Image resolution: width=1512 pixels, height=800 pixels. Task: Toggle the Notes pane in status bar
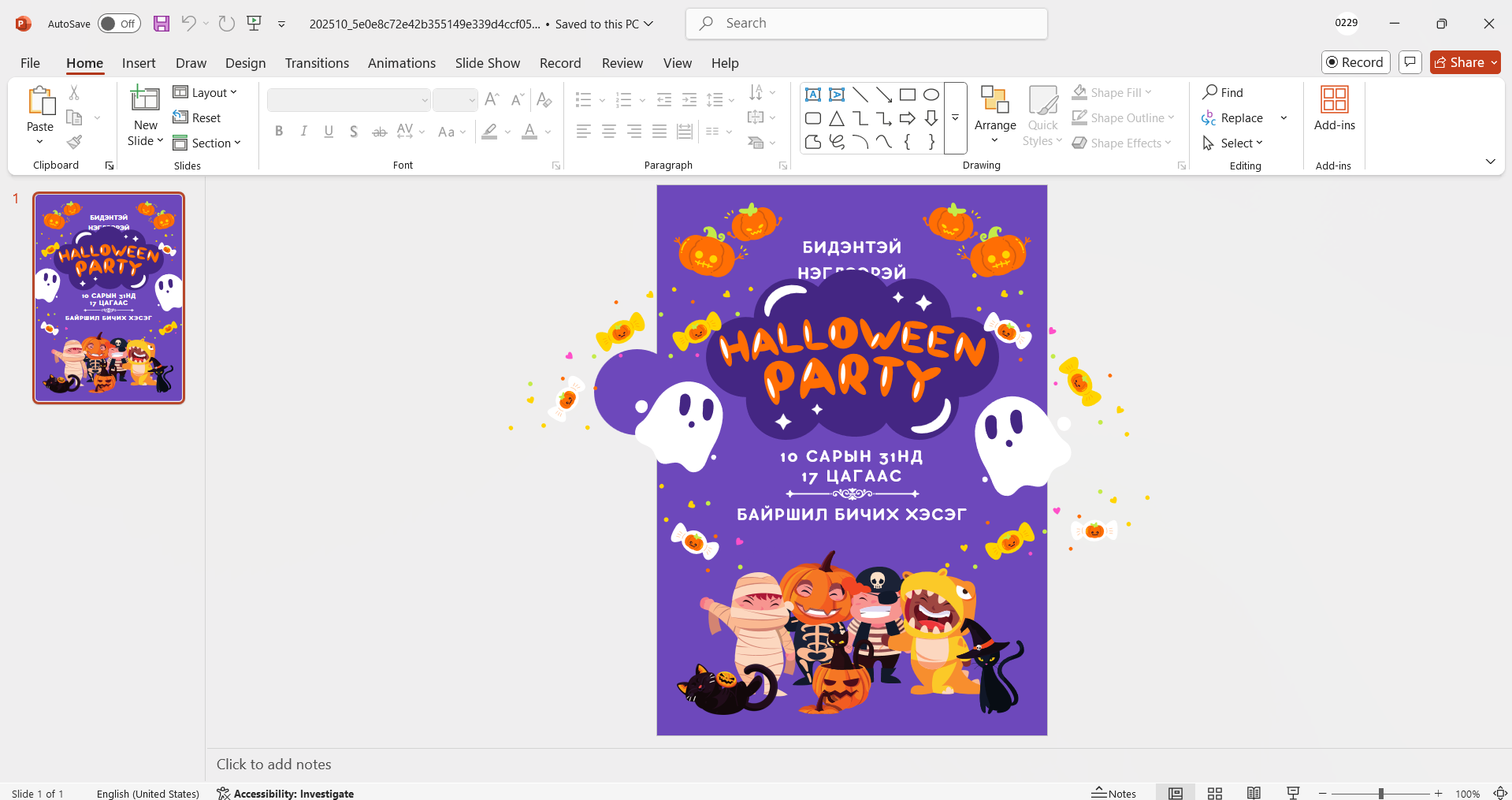click(x=1113, y=793)
